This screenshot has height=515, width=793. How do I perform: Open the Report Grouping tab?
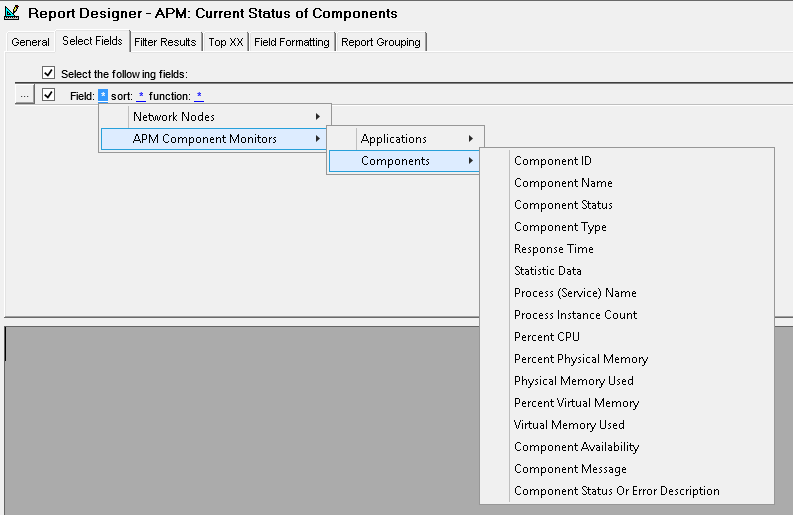pos(381,42)
